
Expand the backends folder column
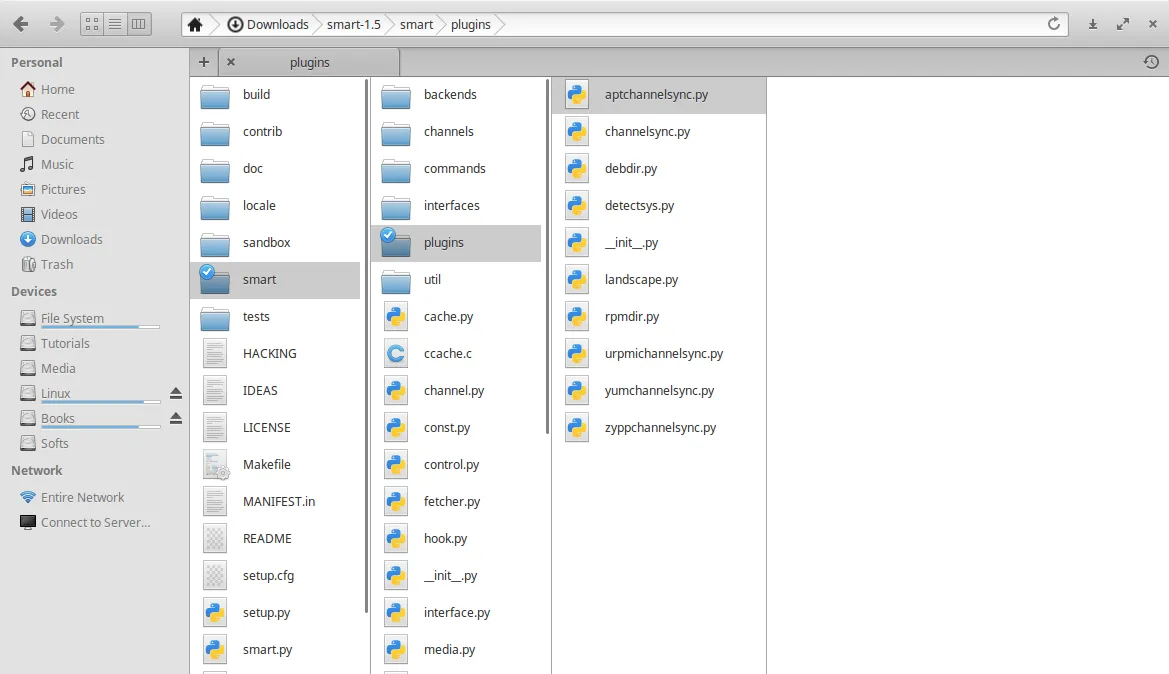point(450,95)
